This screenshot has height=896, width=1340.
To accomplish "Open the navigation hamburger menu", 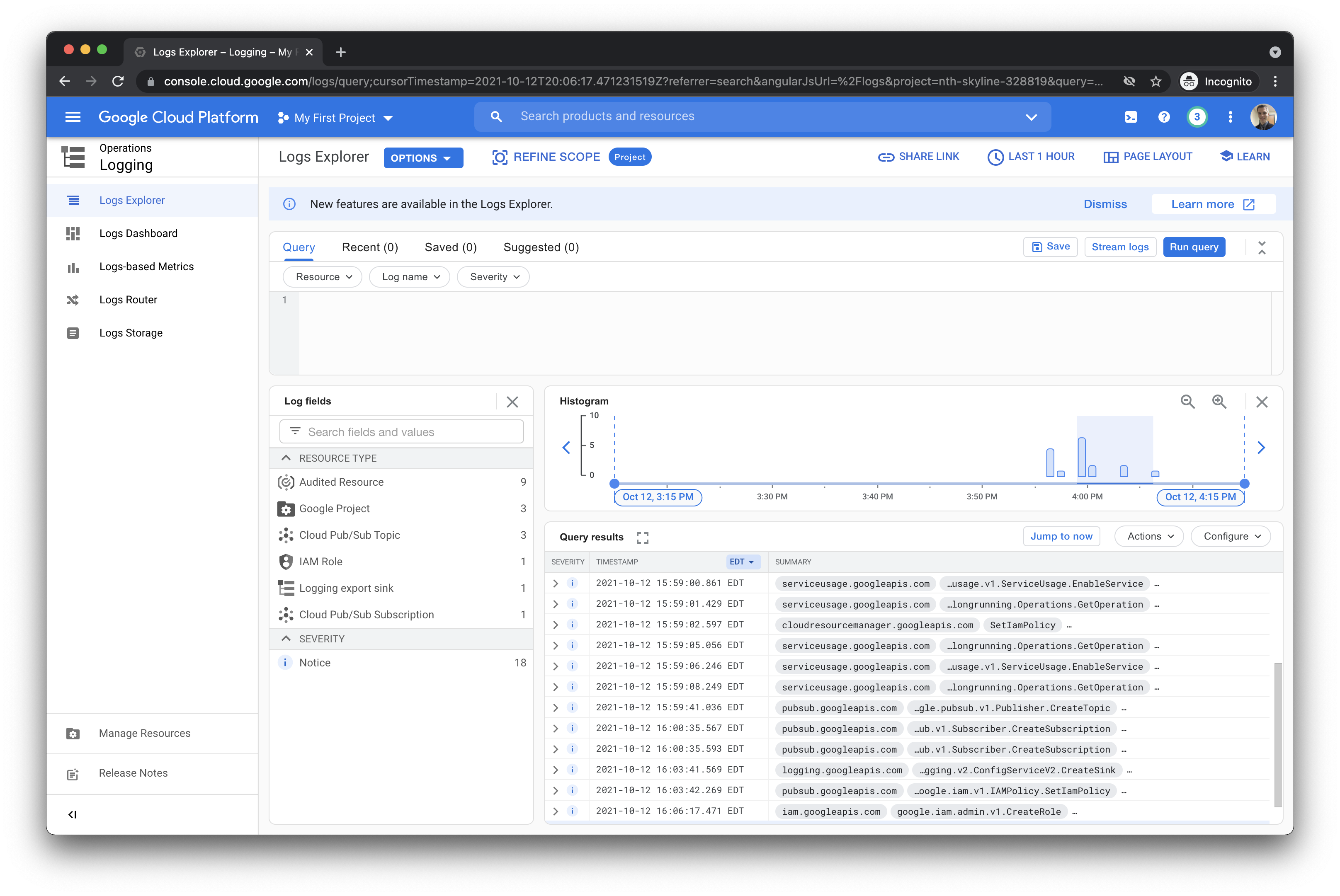I will pos(73,116).
